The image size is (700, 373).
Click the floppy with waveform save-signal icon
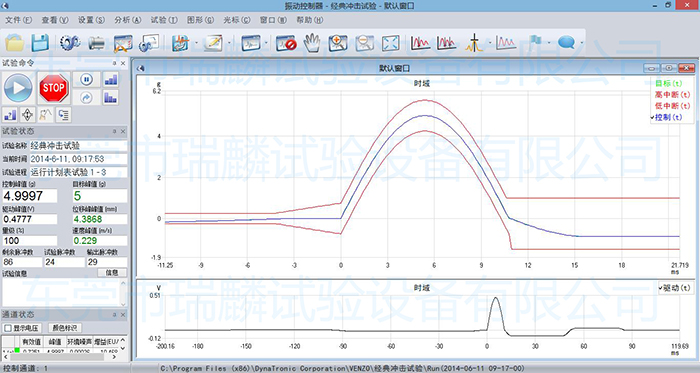pos(180,43)
